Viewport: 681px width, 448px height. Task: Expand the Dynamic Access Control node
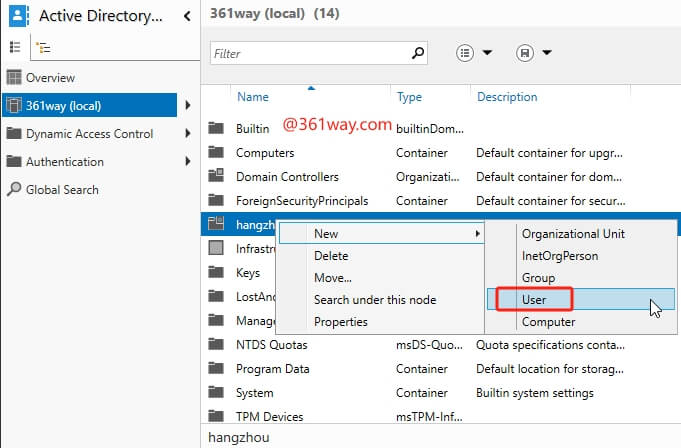[187, 134]
